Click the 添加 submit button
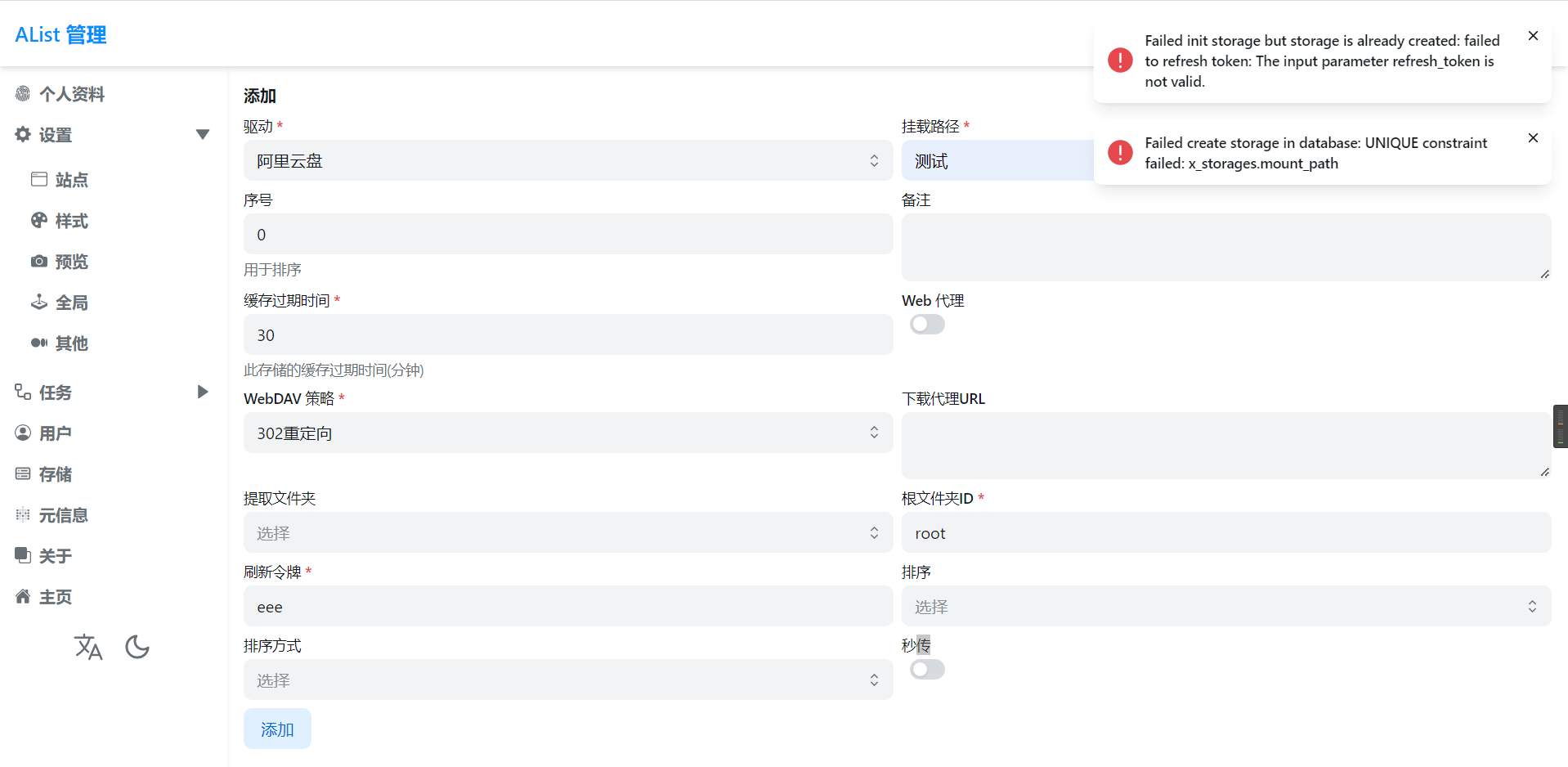This screenshot has width=1568, height=767. pyautogui.click(x=277, y=729)
